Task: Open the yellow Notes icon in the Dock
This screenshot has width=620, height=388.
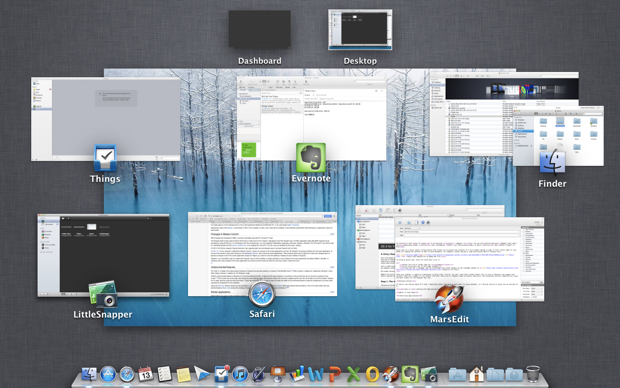Action: coord(183,374)
